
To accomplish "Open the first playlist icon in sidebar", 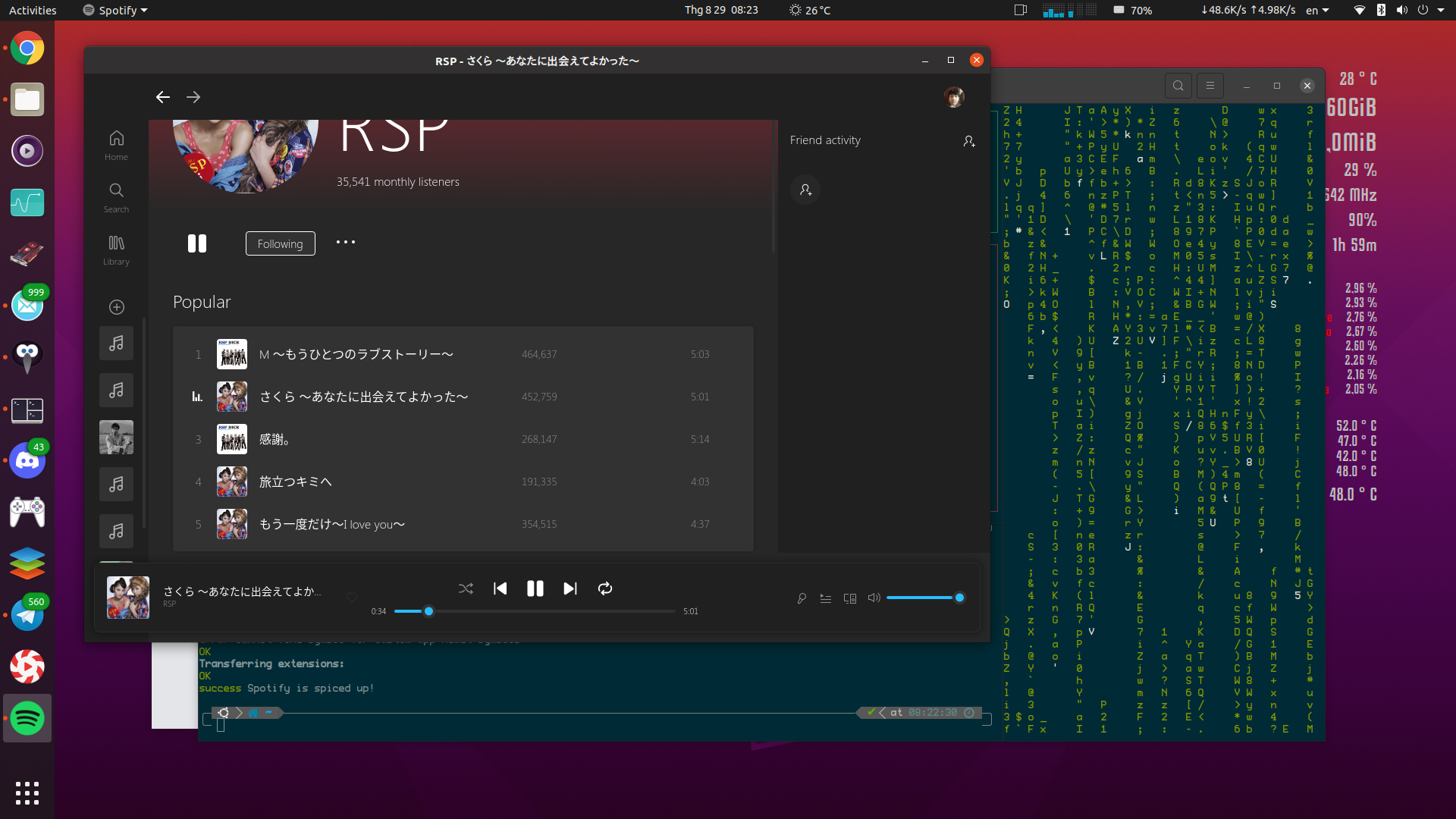I will 116,344.
